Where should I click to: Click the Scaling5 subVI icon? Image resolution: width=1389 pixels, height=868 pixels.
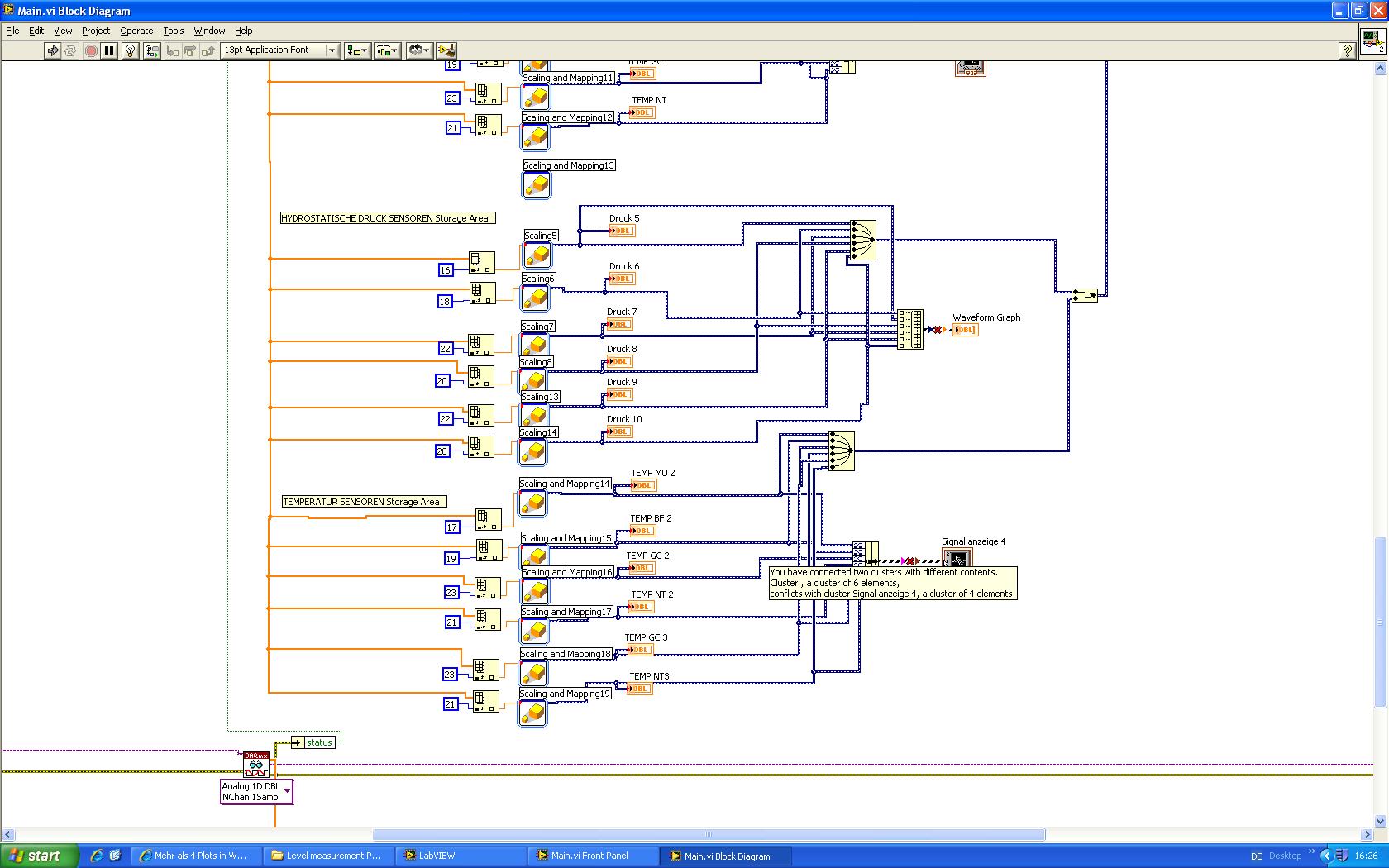pos(537,255)
